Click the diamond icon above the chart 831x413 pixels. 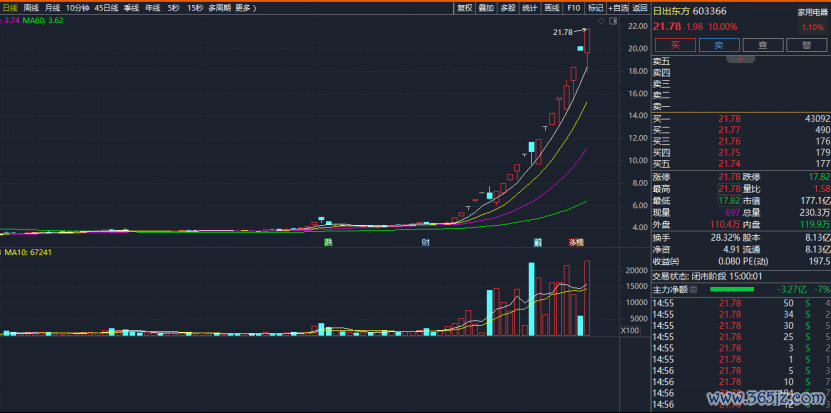pos(602,21)
